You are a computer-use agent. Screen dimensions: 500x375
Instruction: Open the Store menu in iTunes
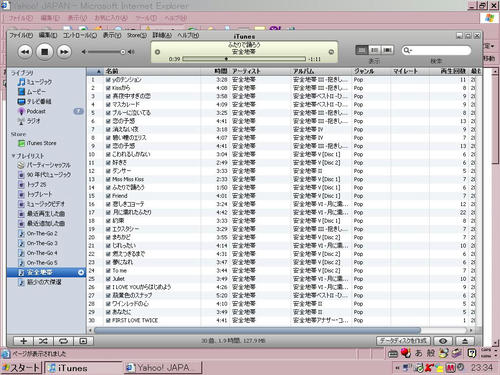point(136,35)
